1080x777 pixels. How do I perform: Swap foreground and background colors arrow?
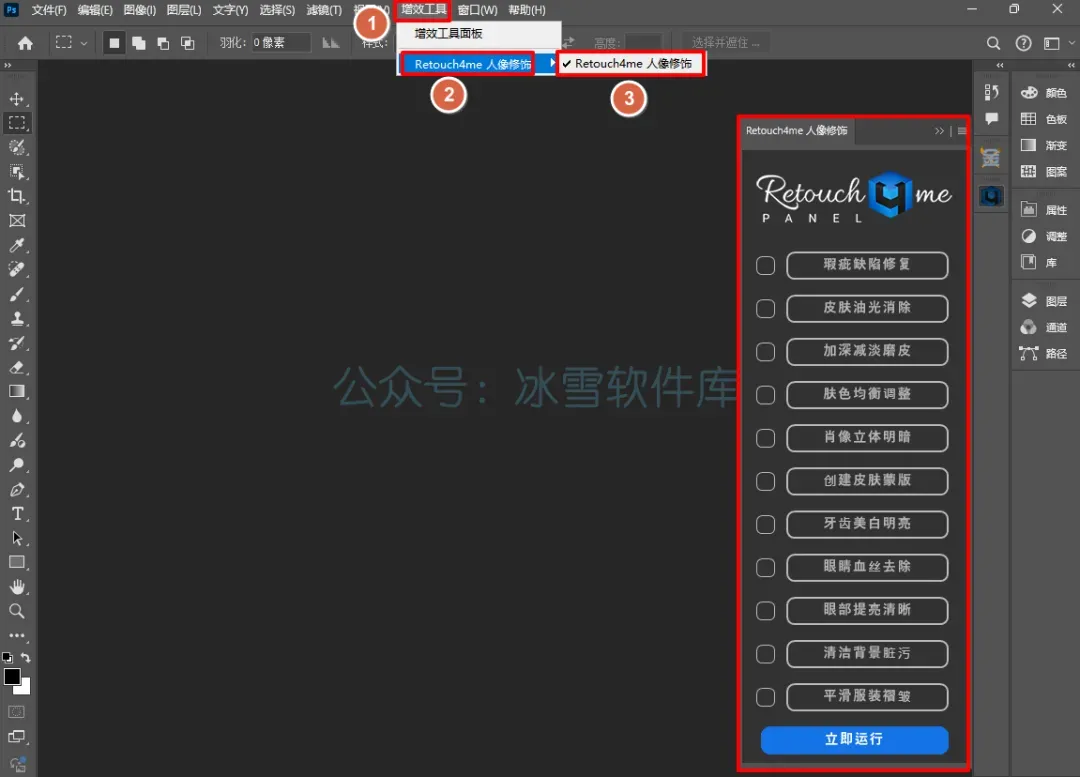pos(25,658)
